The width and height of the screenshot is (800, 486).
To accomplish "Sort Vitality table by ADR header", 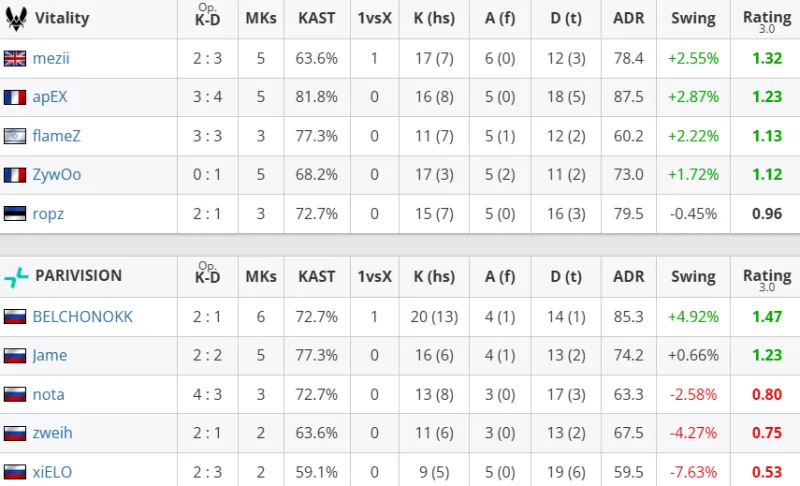I will tap(629, 18).
